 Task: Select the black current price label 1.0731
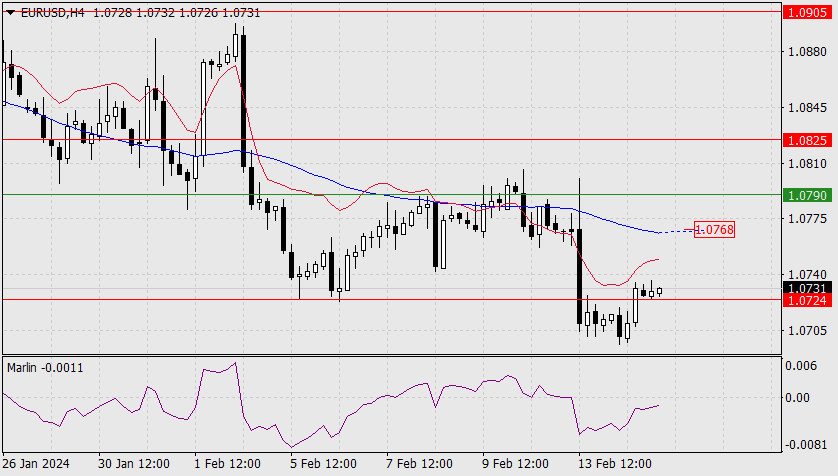point(807,288)
